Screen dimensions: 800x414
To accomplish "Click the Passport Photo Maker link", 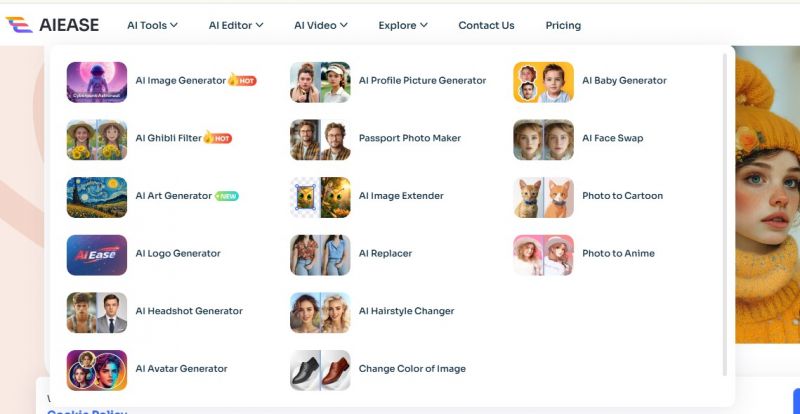I will tap(410, 138).
